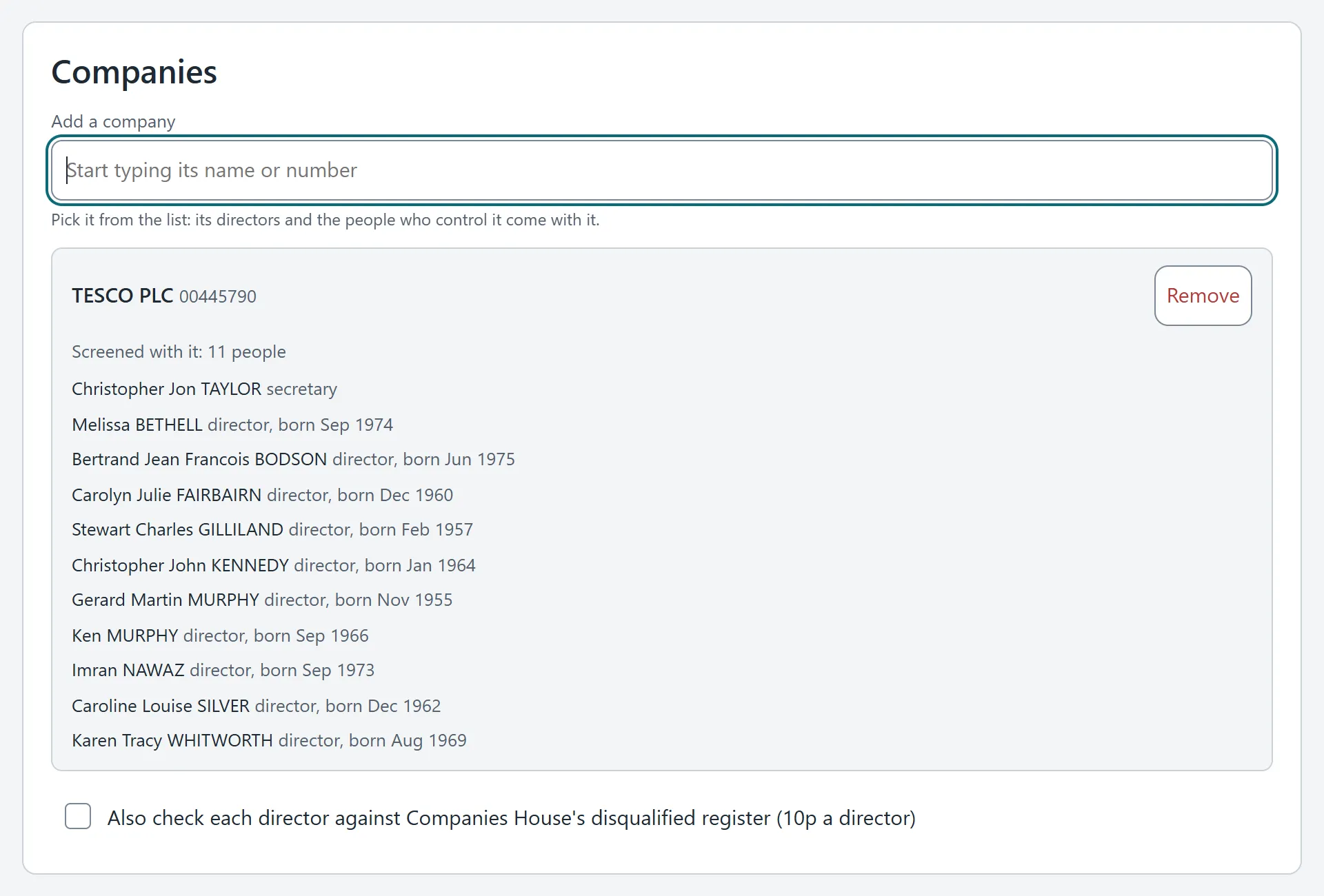The width and height of the screenshot is (1324, 896).
Task: Select Christopher John KENNEDY row
Action: click(x=274, y=565)
